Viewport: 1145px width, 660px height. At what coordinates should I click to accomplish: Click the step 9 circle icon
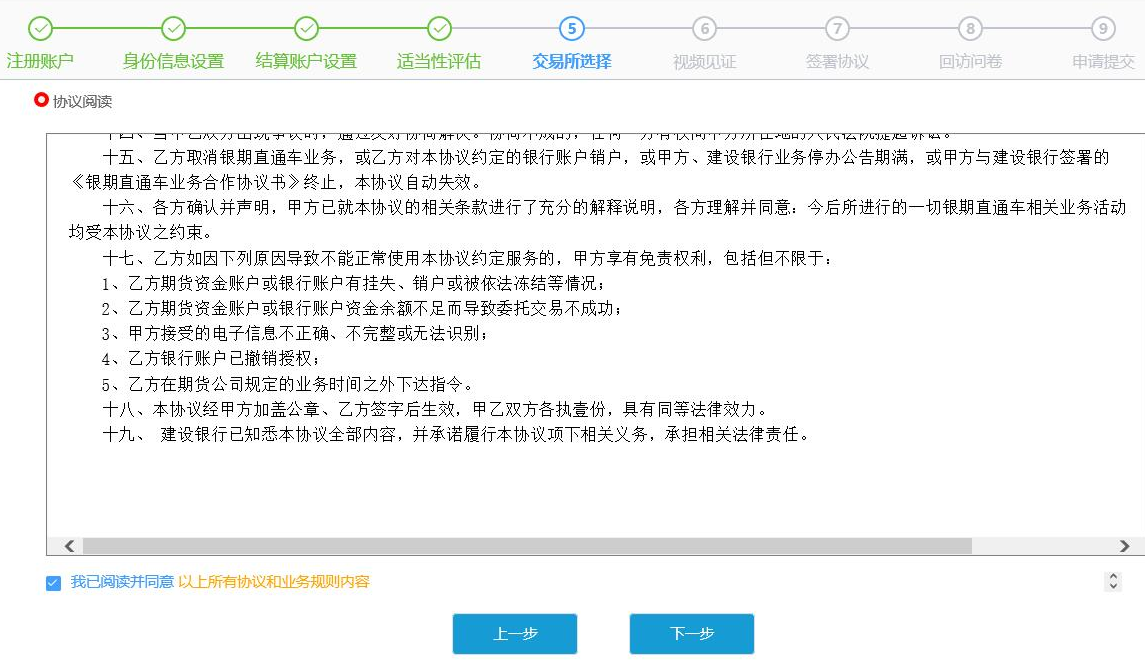click(x=1103, y=28)
